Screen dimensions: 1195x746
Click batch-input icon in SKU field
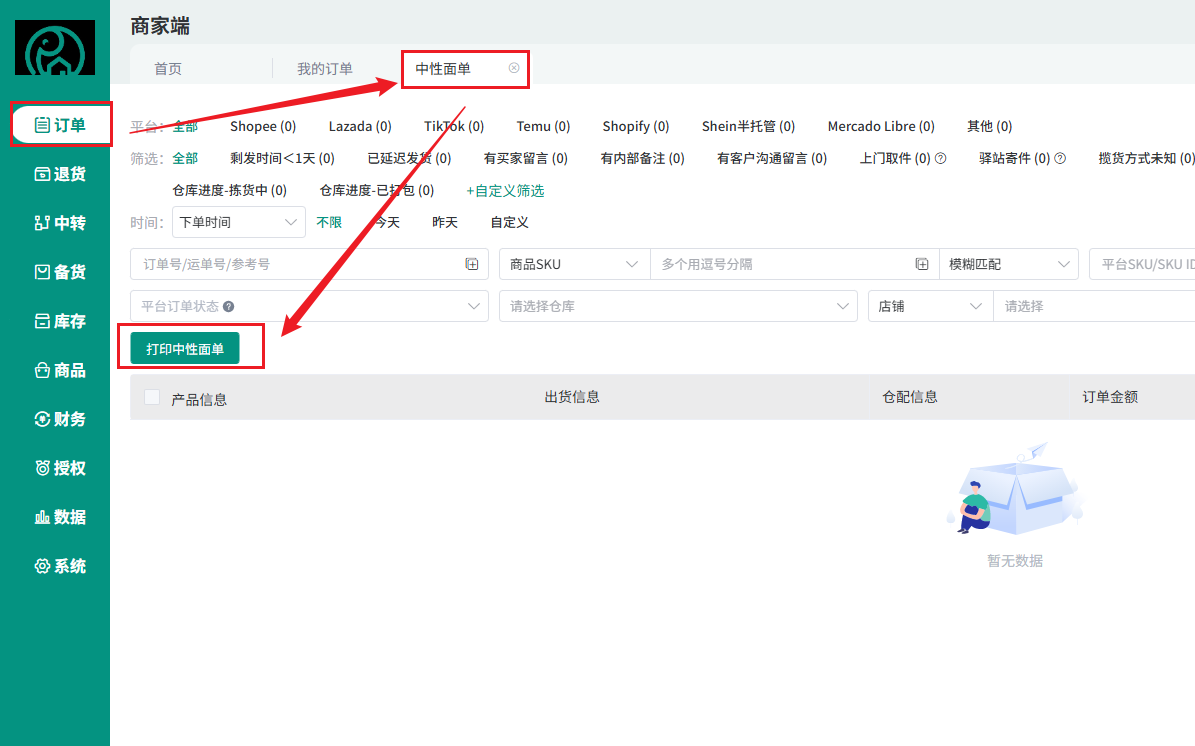click(x=921, y=264)
